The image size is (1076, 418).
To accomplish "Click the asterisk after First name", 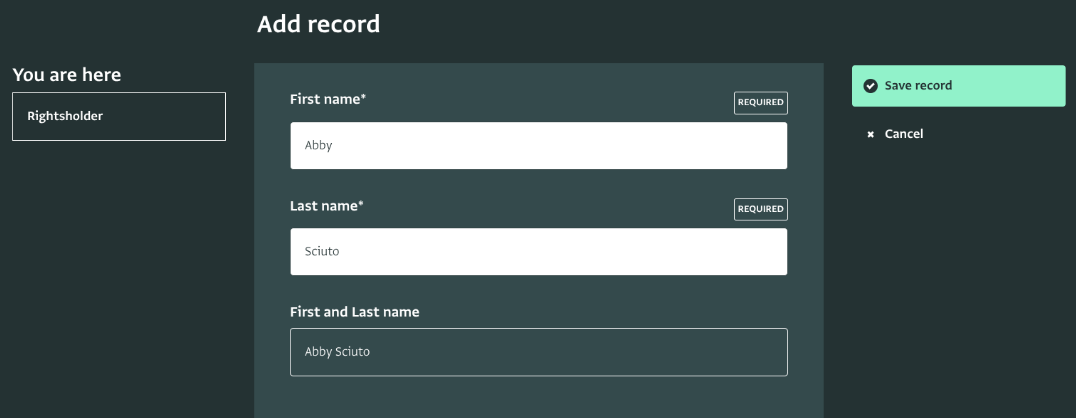I will (363, 98).
